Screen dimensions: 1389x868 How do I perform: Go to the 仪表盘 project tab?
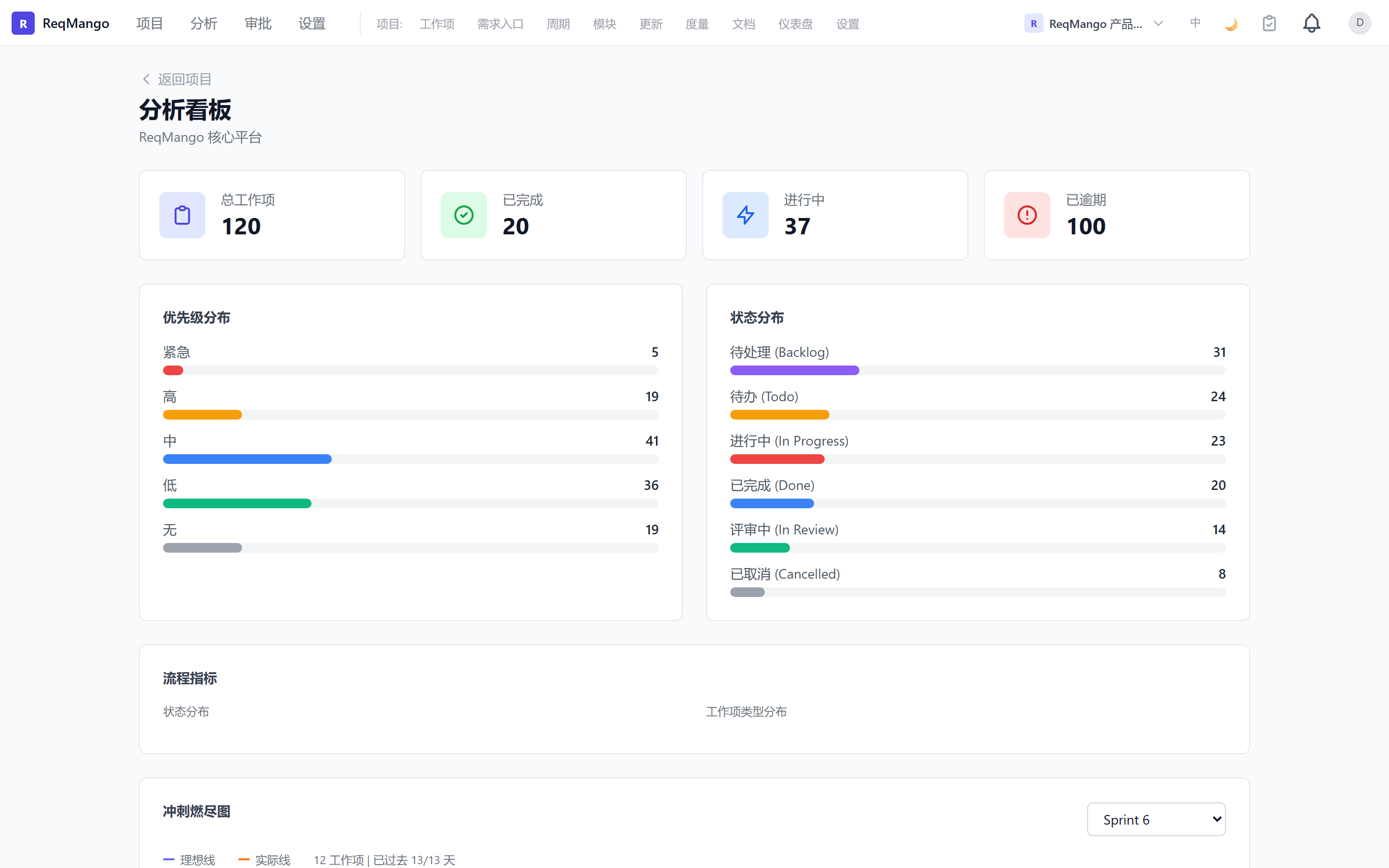coord(795,24)
